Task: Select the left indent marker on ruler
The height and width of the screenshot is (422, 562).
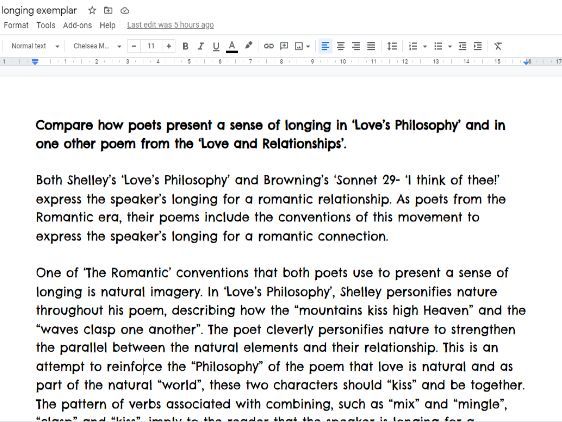Action: [x=35, y=62]
